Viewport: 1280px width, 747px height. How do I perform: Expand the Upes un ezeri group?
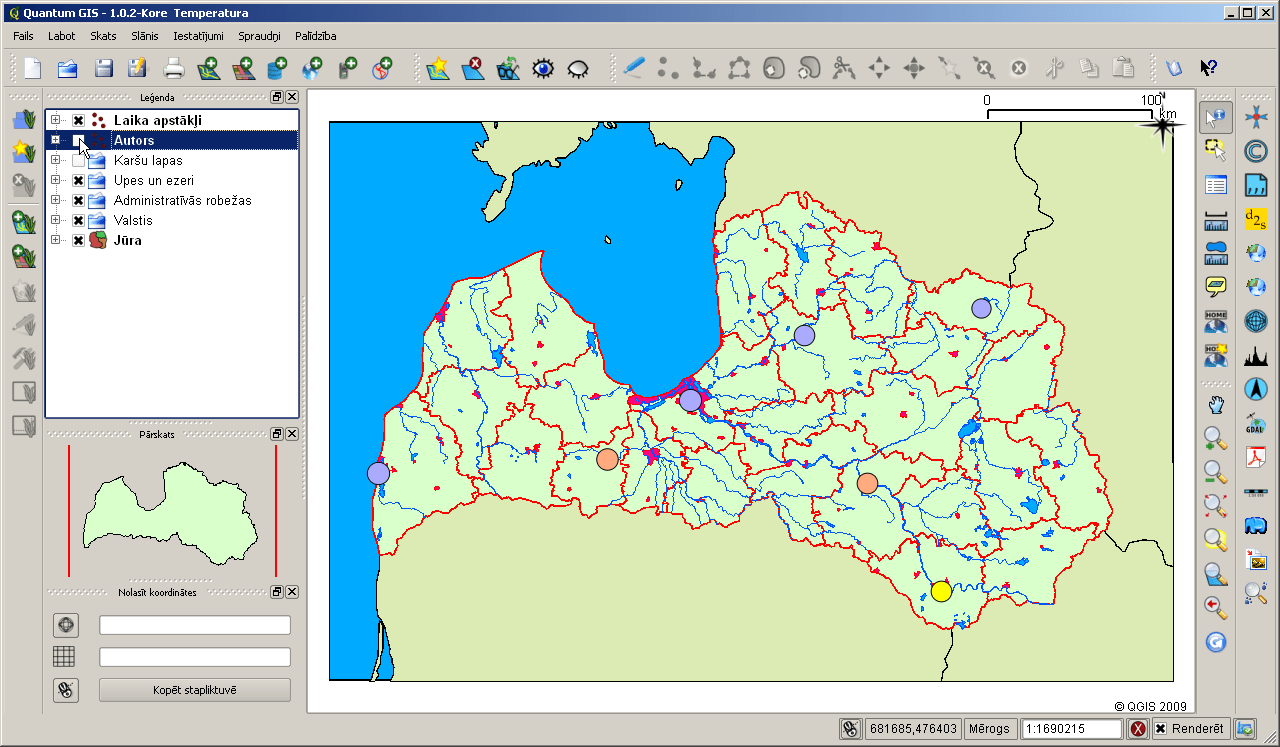tap(56, 180)
